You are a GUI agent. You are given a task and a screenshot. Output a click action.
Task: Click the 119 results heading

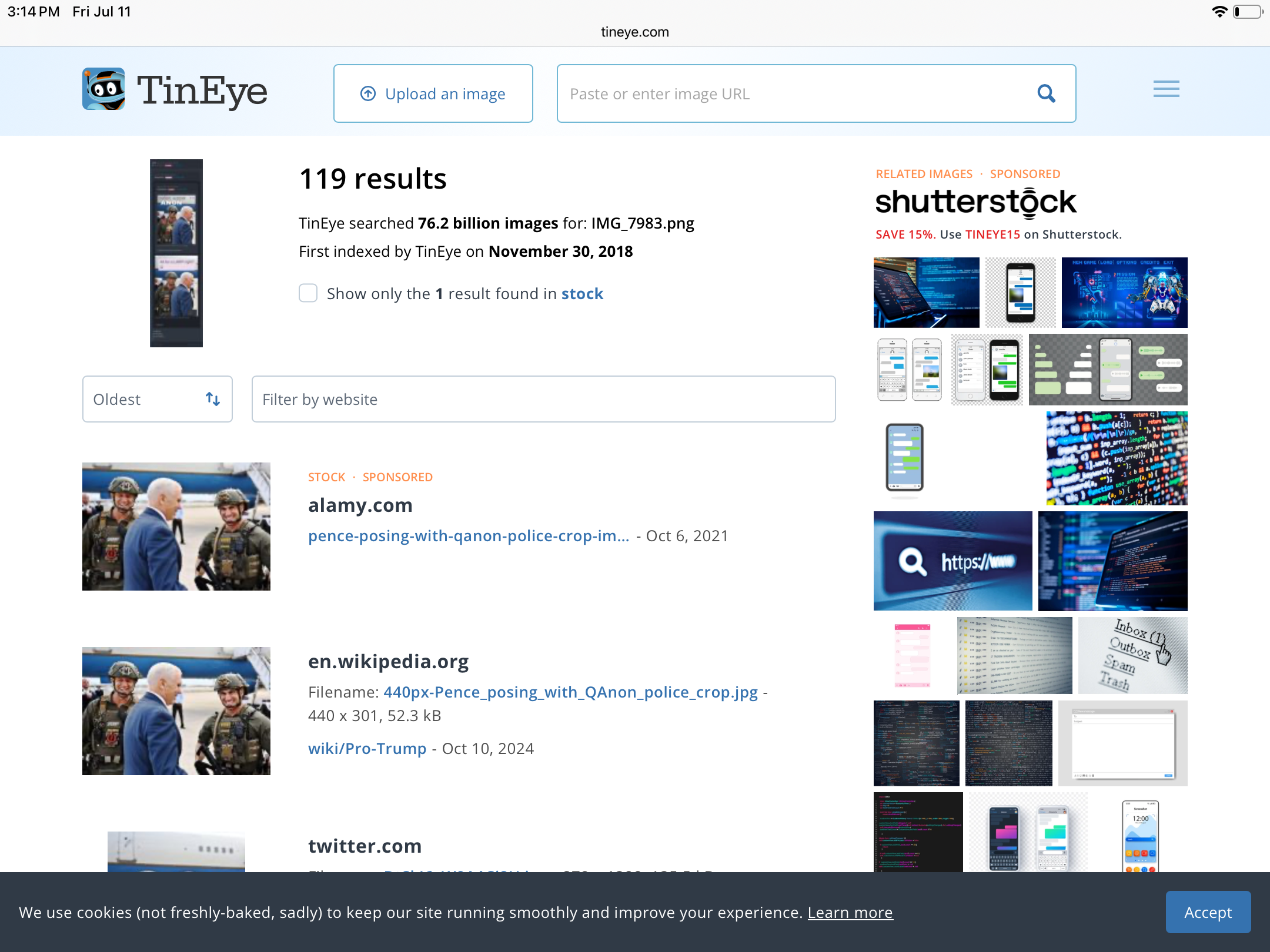coord(373,179)
